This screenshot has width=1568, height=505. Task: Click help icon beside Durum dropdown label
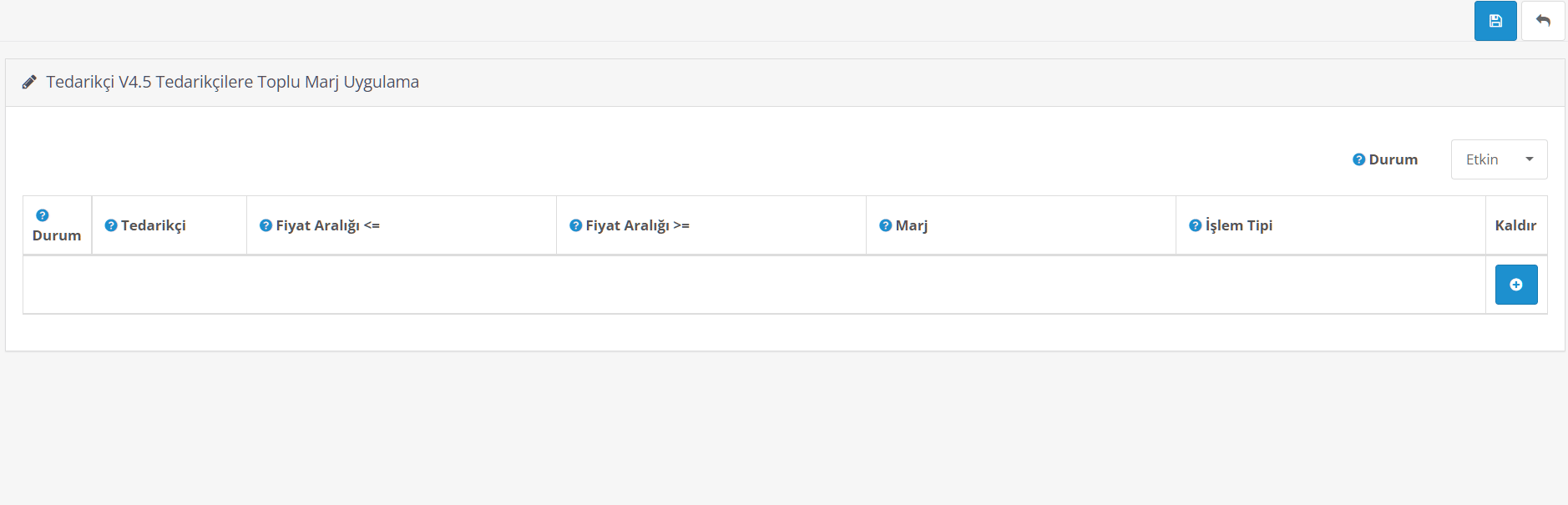[1358, 159]
